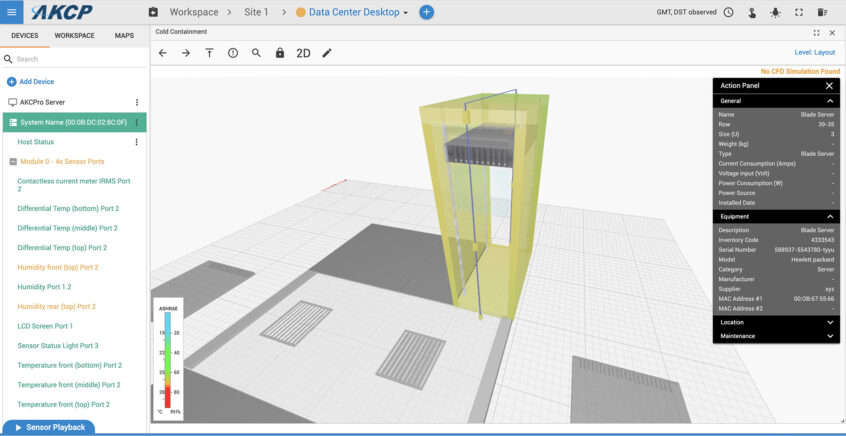Viewport: 846px width, 436px height.
Task: Click the alert exclamation icon in toolbar
Action: [233, 53]
